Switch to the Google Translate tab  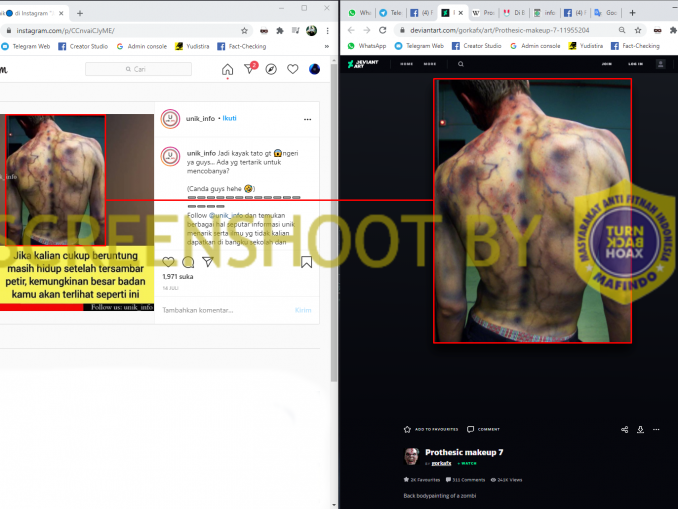click(x=606, y=13)
